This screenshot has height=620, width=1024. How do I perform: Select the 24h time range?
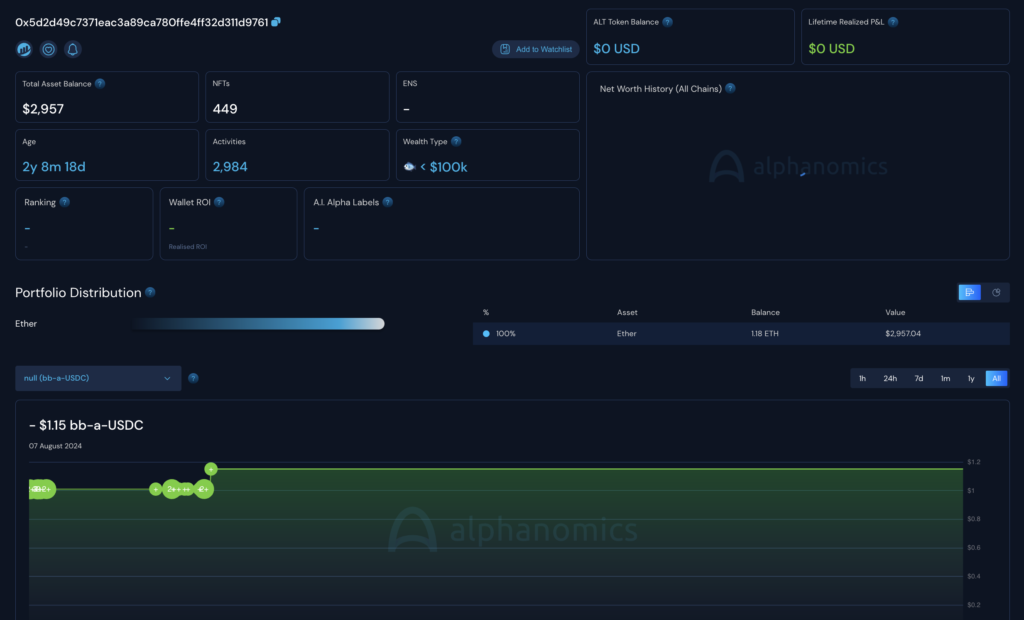(889, 378)
